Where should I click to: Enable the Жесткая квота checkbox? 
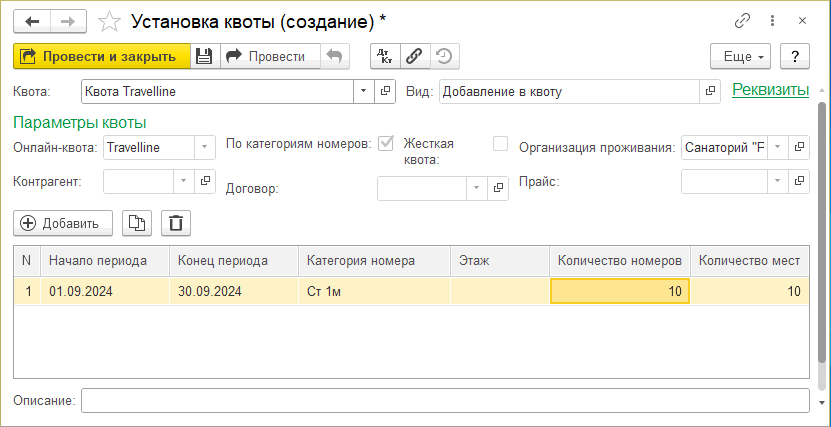pyautogui.click(x=501, y=143)
